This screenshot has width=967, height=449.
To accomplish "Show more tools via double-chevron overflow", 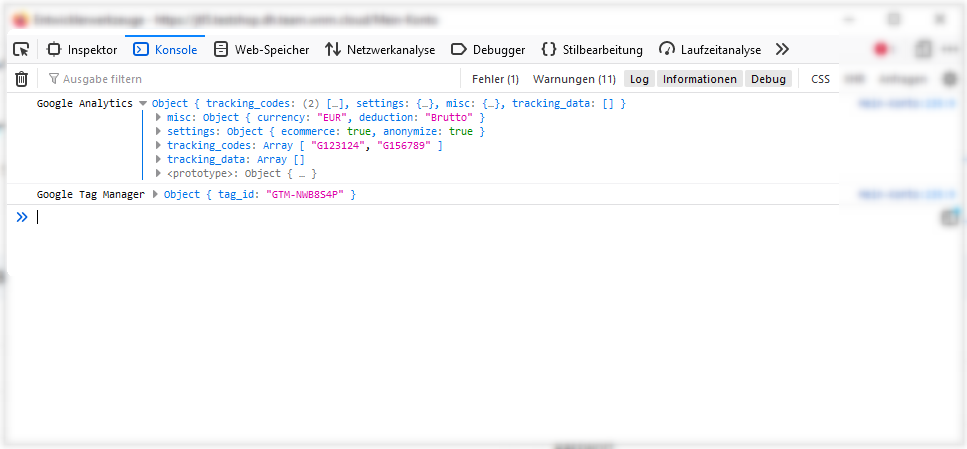I will [782, 49].
